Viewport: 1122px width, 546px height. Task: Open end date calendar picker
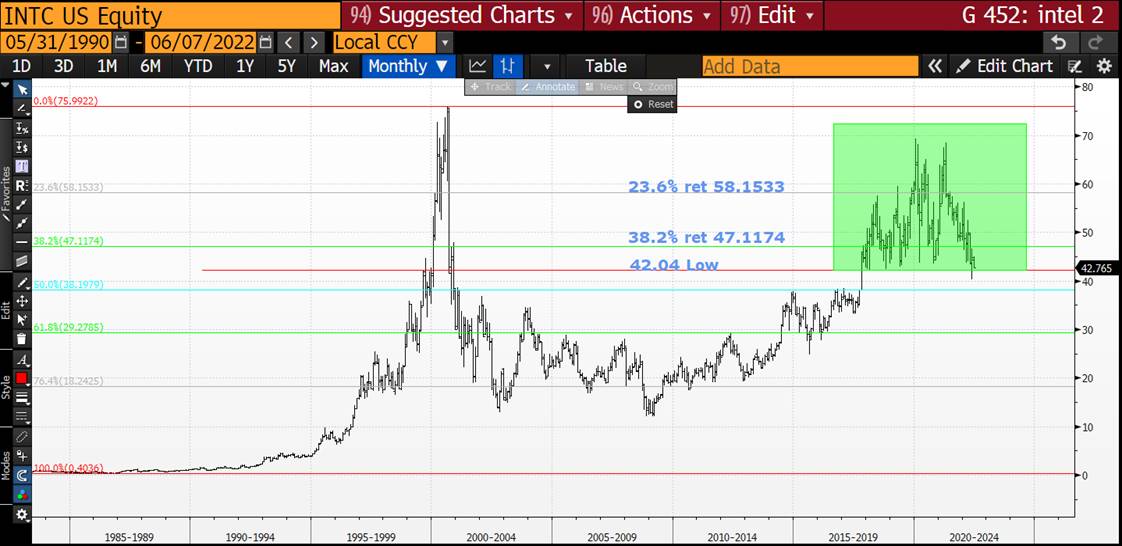click(265, 41)
